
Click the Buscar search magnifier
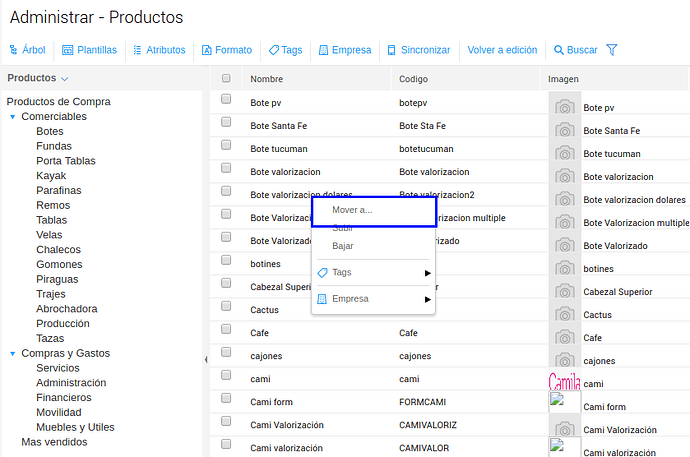[x=559, y=50]
